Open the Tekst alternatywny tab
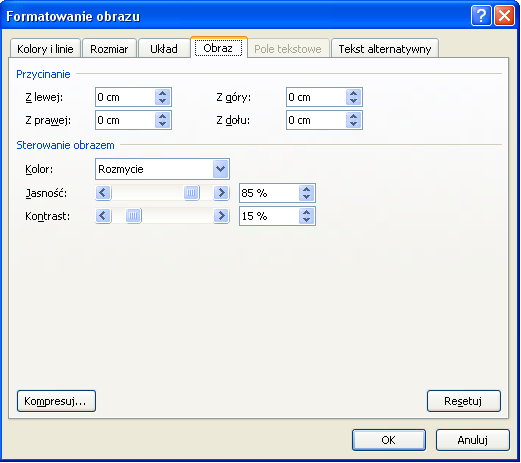Screen dimensions: 521x463 pos(385,49)
